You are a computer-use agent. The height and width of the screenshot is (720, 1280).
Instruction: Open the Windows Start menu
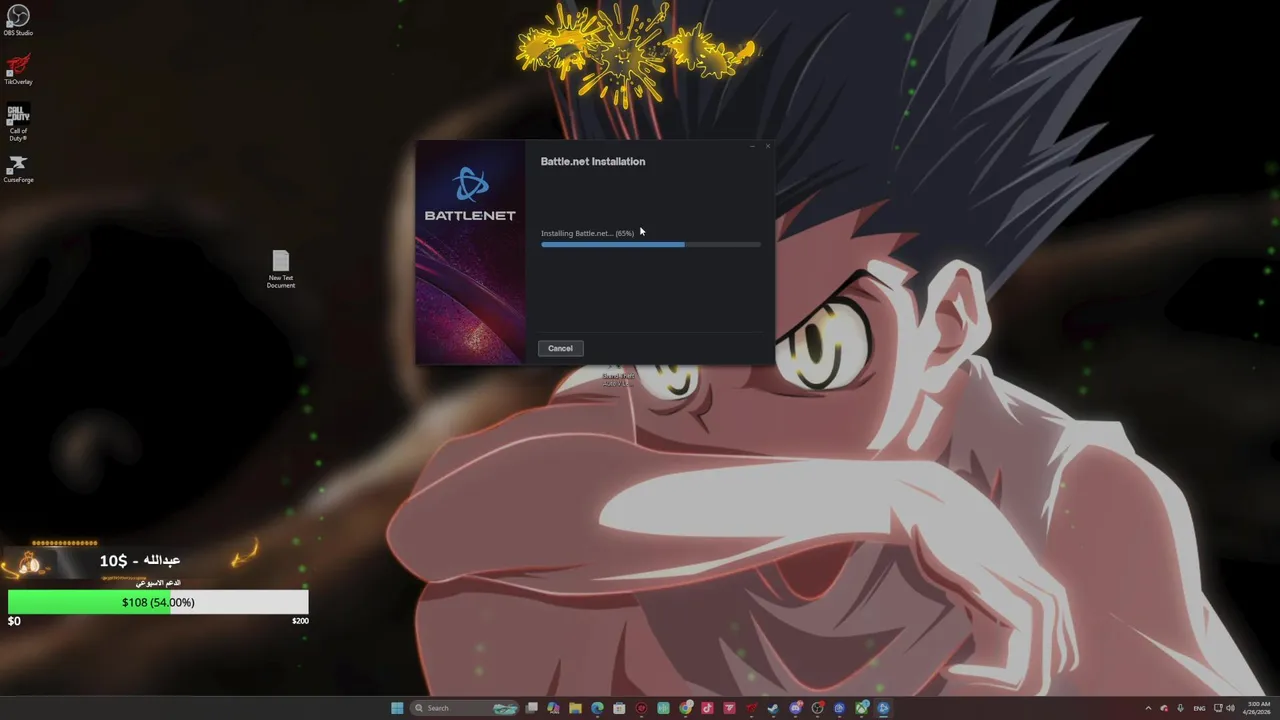click(397, 708)
